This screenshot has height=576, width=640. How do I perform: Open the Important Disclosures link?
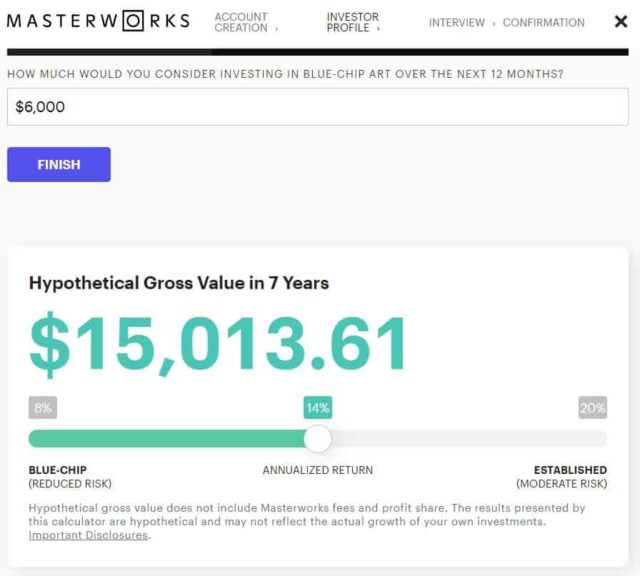[x=88, y=535]
